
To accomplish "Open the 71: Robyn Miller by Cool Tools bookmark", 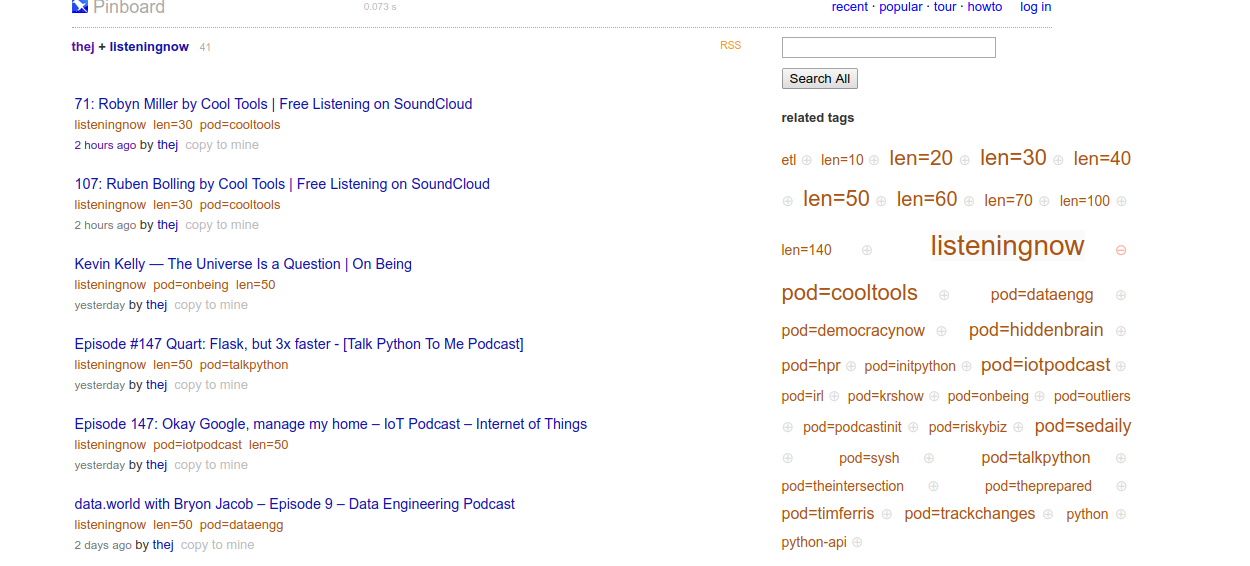I will [x=273, y=104].
